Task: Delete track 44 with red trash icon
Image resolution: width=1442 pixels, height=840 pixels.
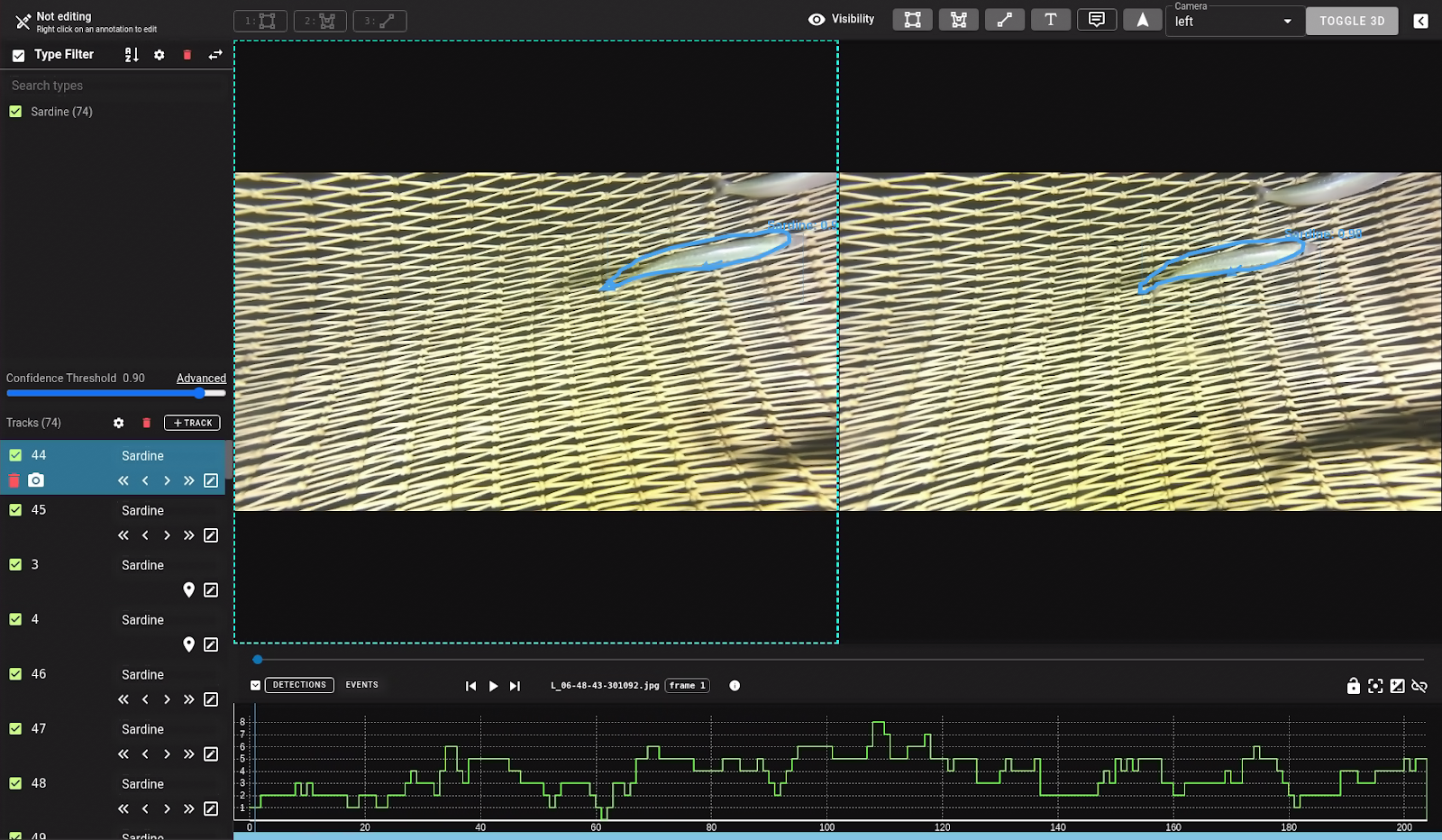Action: [x=14, y=480]
